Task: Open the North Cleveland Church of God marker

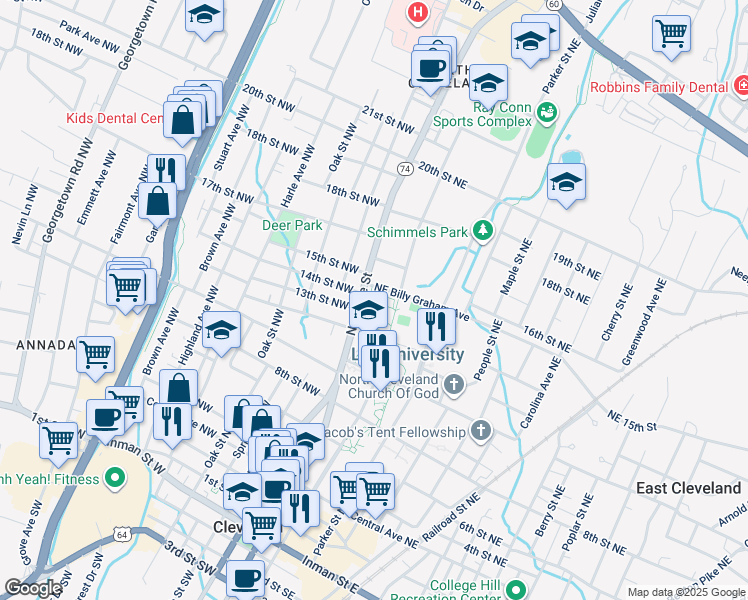Action: [454, 384]
